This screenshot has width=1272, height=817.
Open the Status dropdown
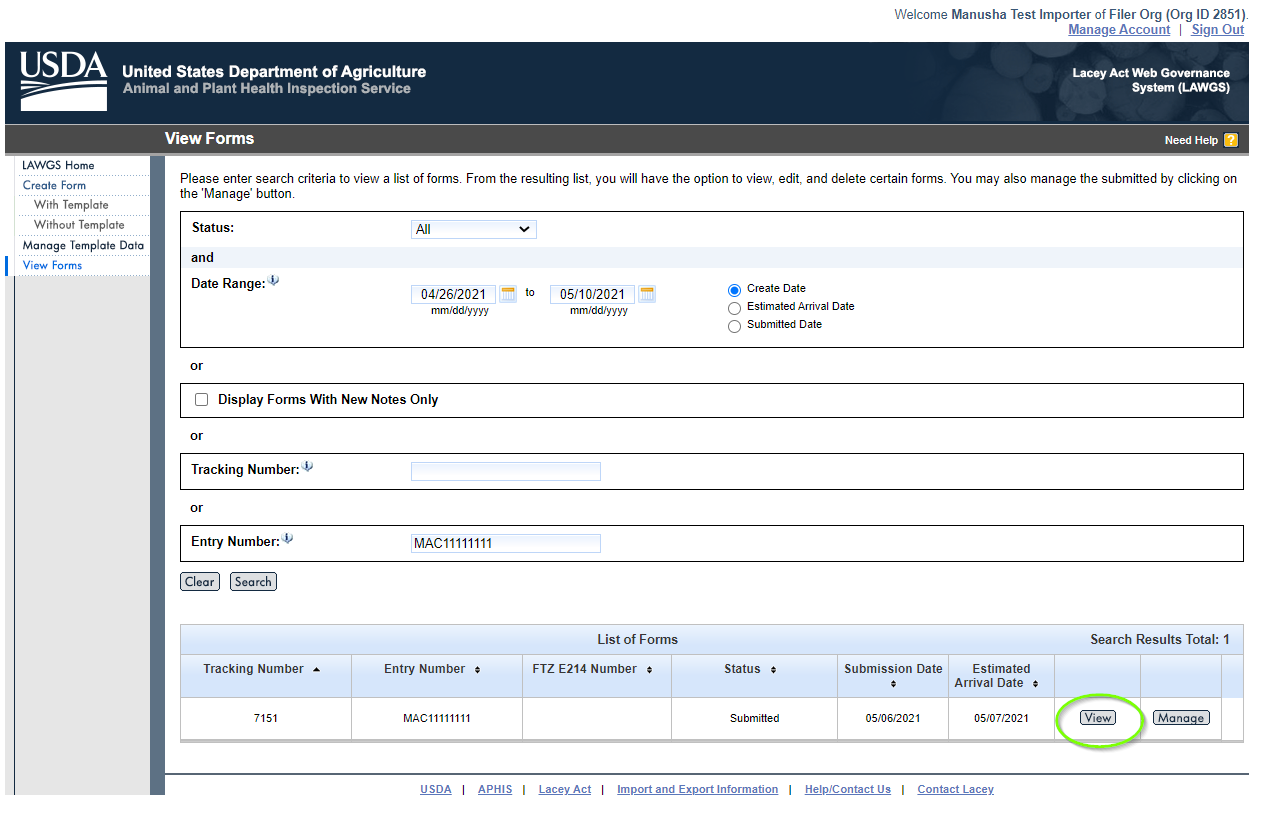(474, 230)
